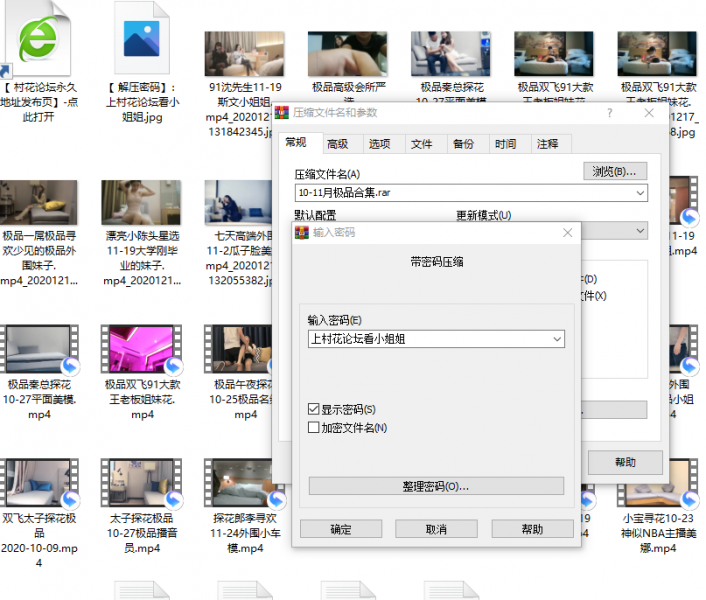Open the 更新模式 dropdown list

tap(641, 231)
